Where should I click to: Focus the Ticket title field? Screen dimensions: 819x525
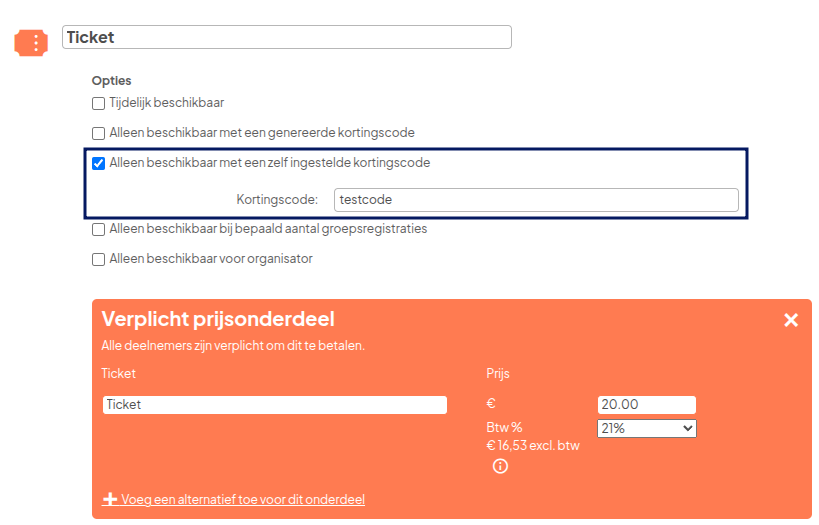tap(286, 37)
